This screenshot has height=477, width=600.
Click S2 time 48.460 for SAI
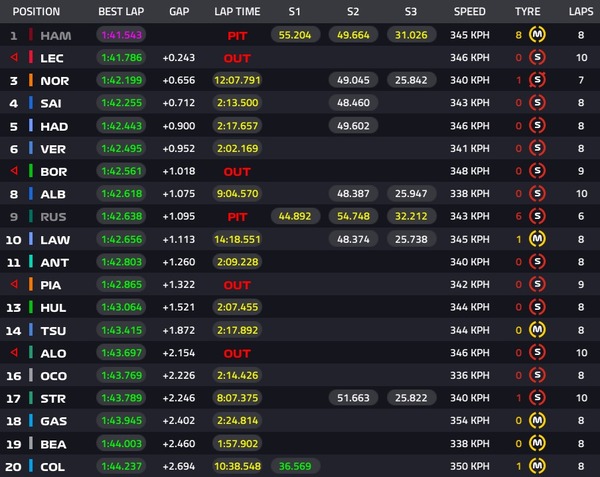point(353,103)
